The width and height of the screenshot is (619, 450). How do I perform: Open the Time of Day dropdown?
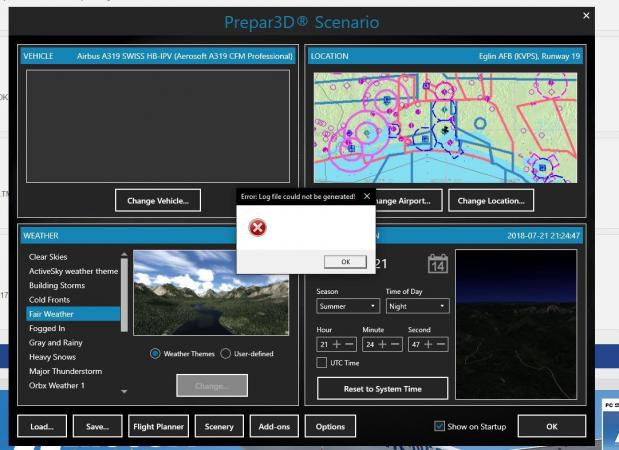[417, 306]
